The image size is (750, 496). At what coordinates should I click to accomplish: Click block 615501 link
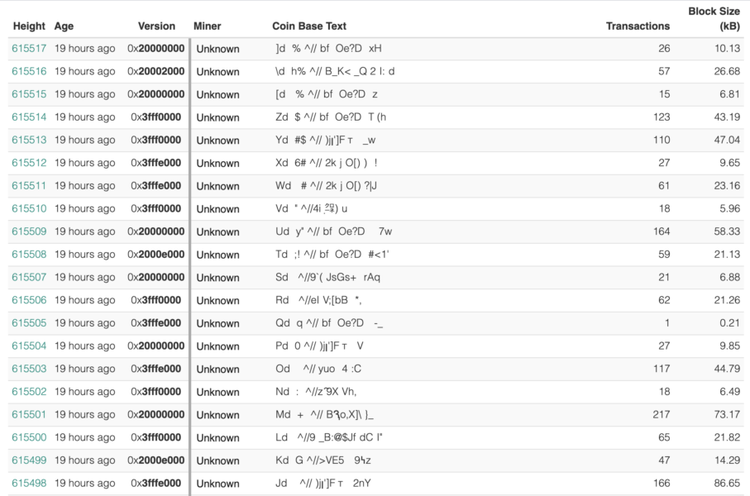tap(29, 414)
